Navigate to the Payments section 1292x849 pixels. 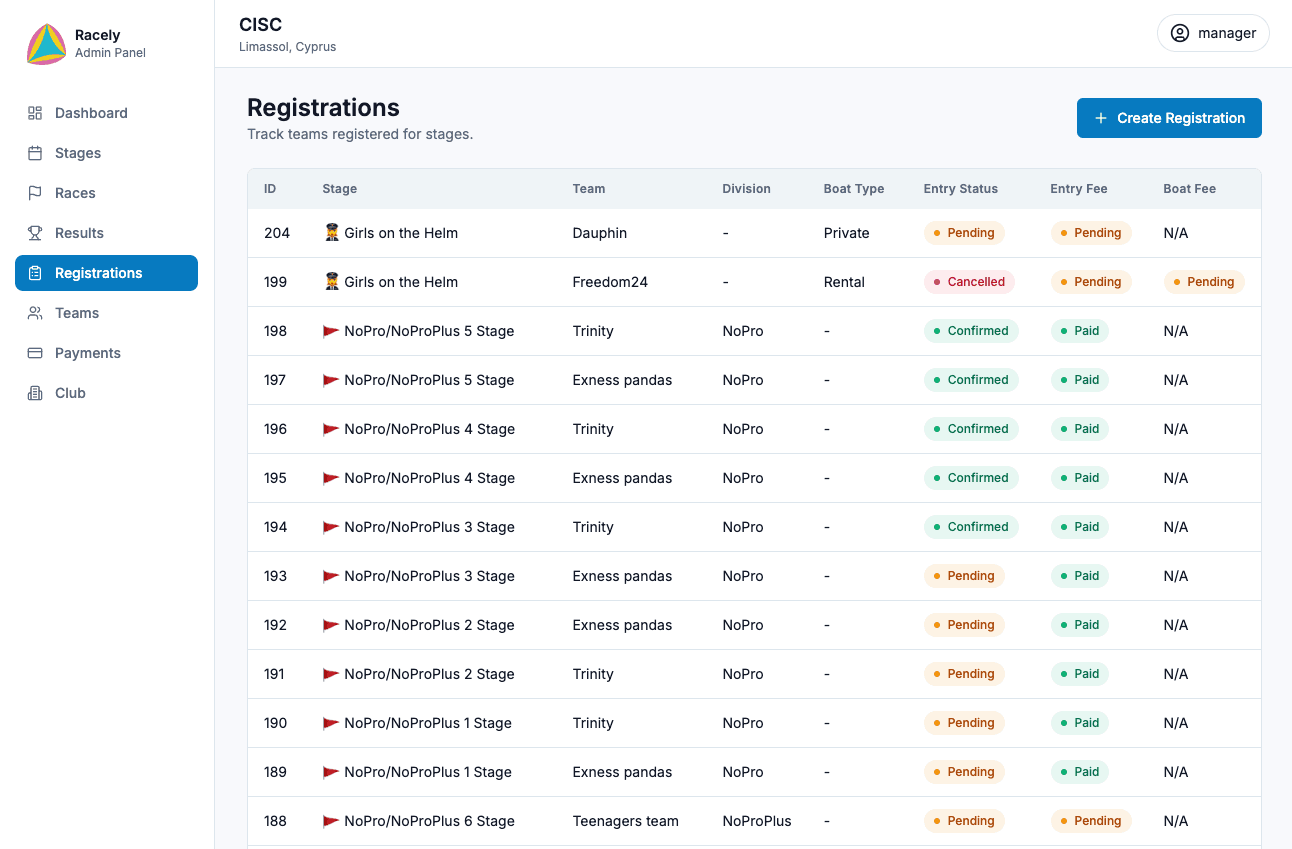87,353
